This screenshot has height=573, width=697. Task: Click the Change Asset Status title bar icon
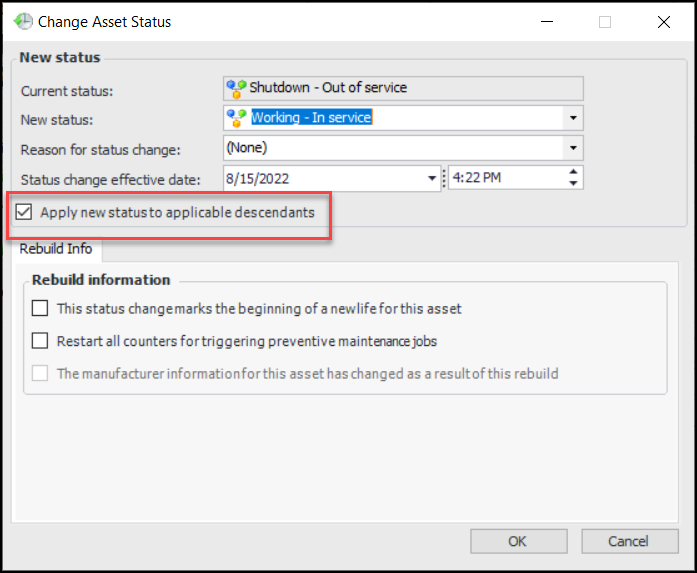tap(22, 21)
